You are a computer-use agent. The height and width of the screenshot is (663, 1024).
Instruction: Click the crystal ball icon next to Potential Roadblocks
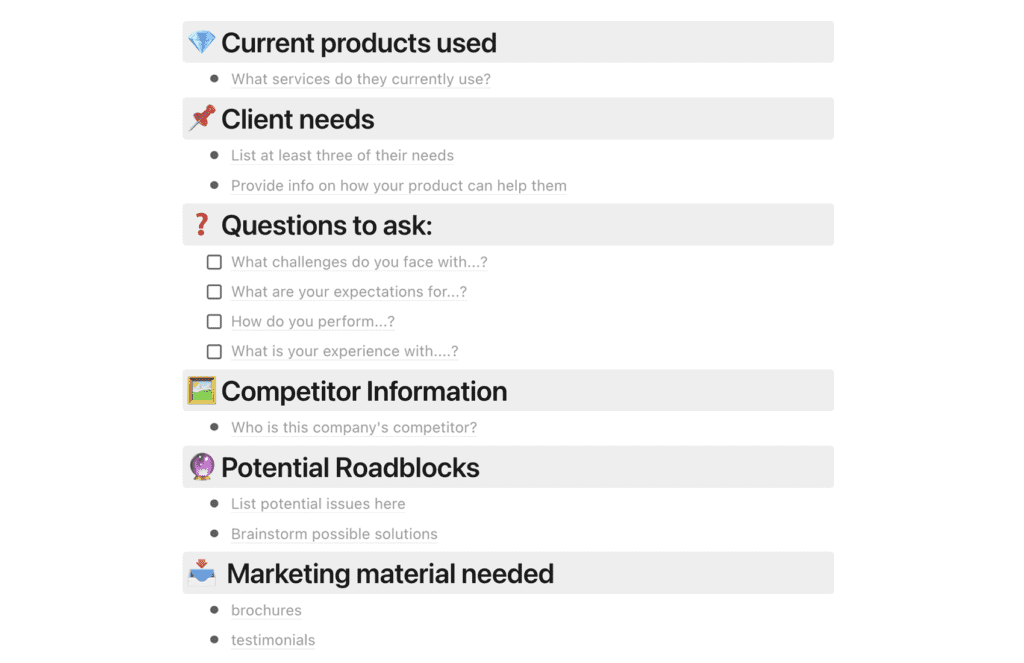point(203,467)
